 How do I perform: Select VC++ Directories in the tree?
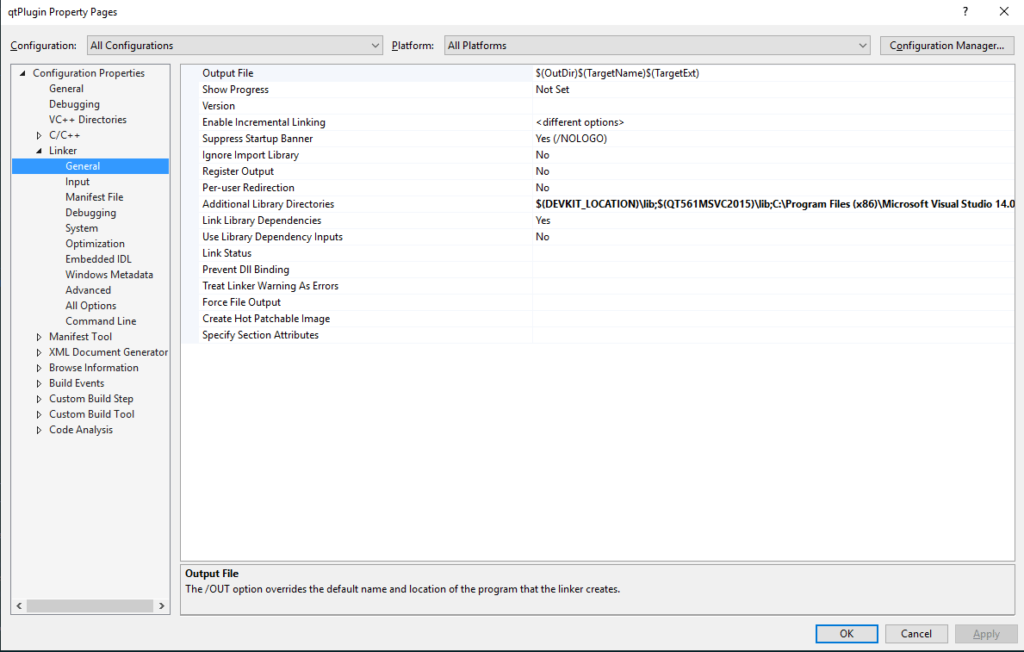(88, 120)
